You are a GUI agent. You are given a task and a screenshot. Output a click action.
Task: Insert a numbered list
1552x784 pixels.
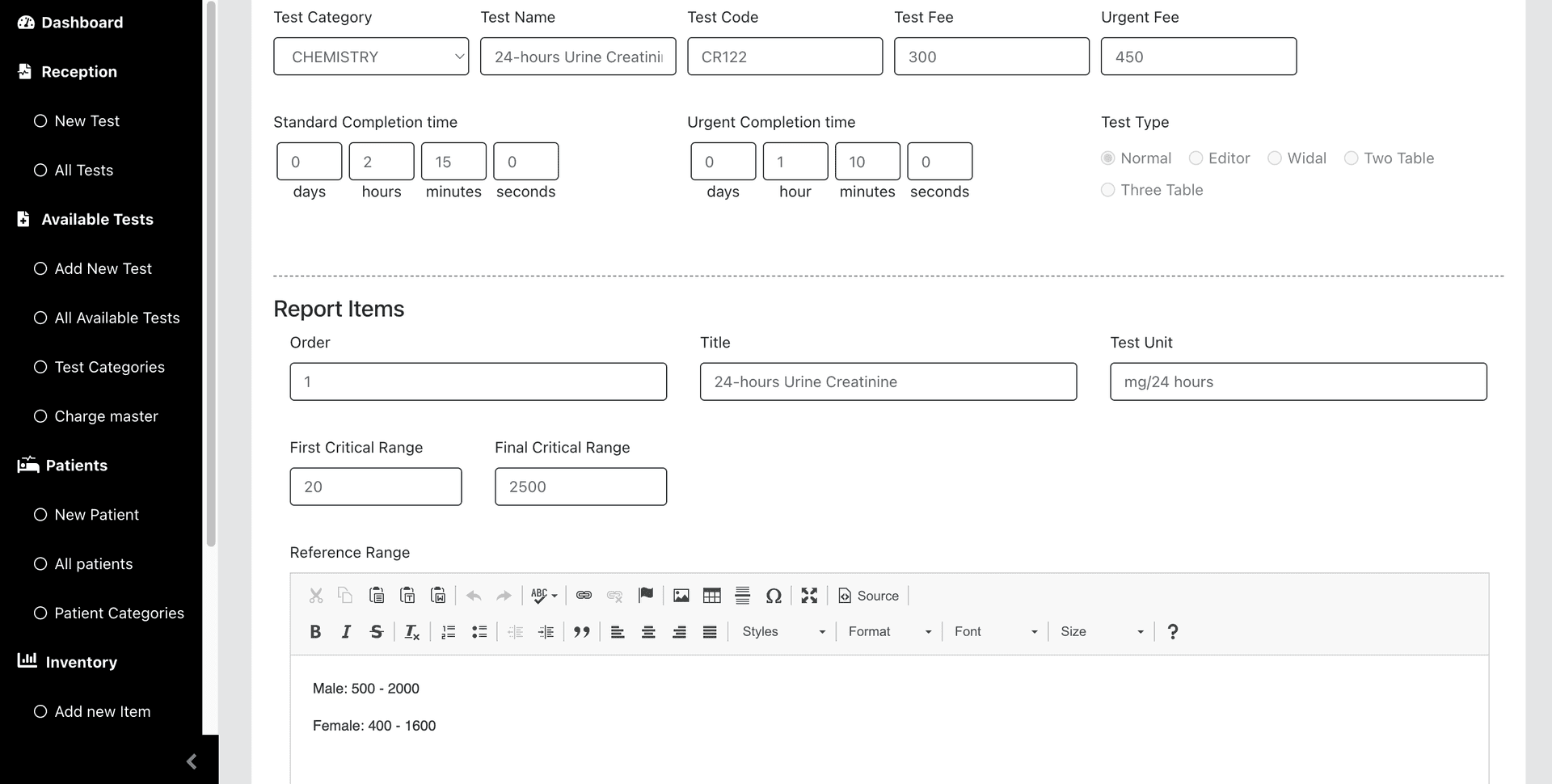coord(449,632)
